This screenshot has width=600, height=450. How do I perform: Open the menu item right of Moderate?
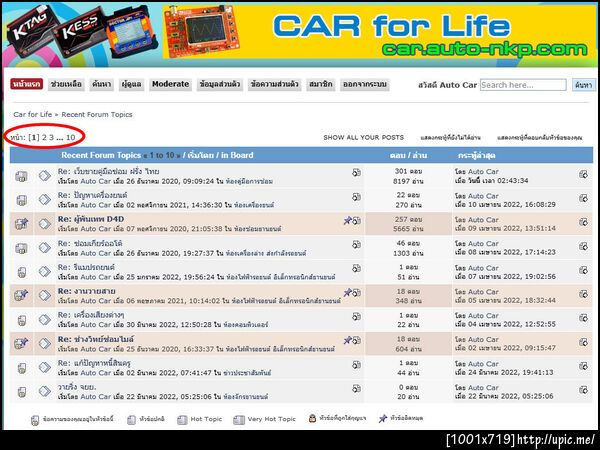(x=220, y=84)
